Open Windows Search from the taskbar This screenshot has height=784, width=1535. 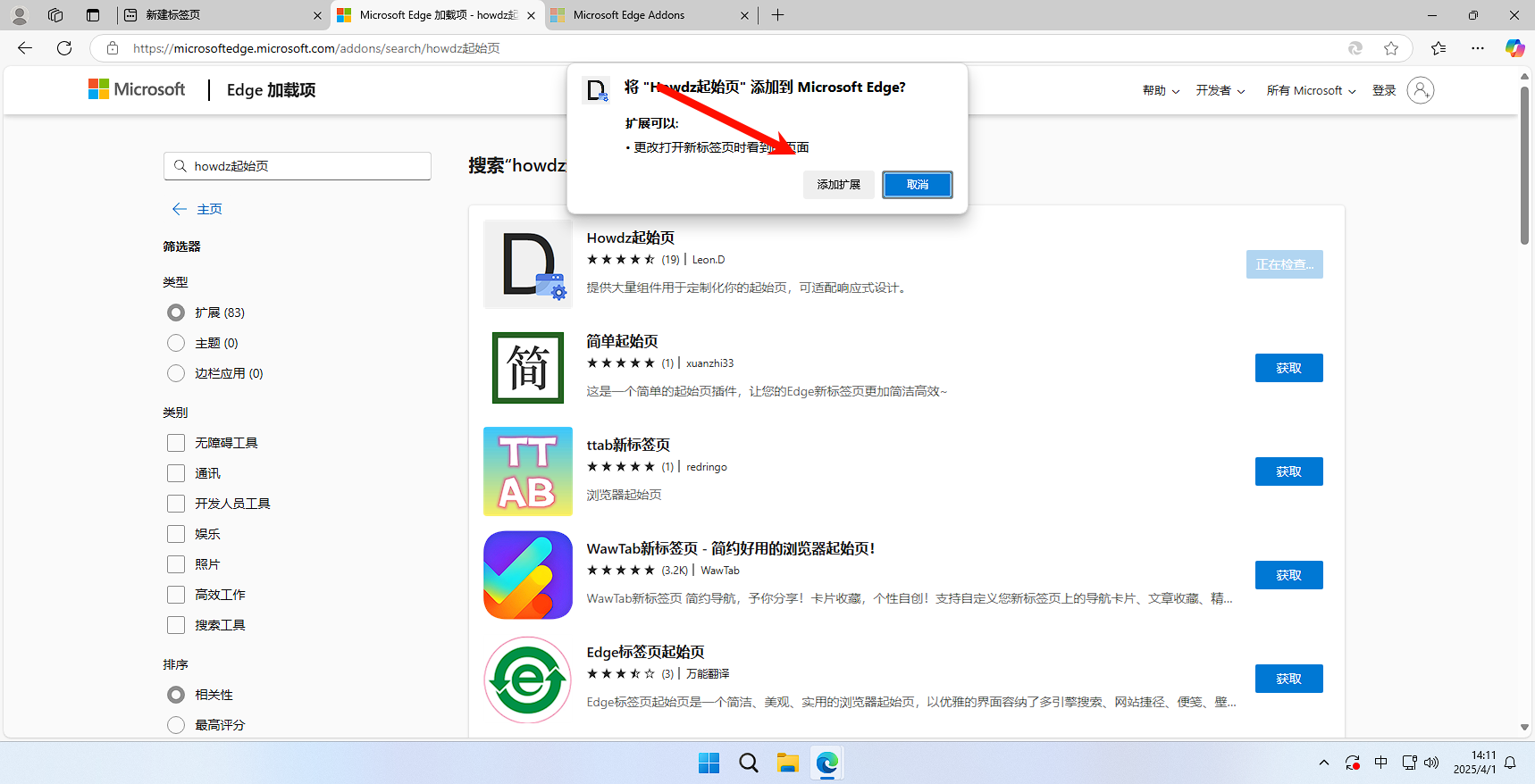coord(749,763)
